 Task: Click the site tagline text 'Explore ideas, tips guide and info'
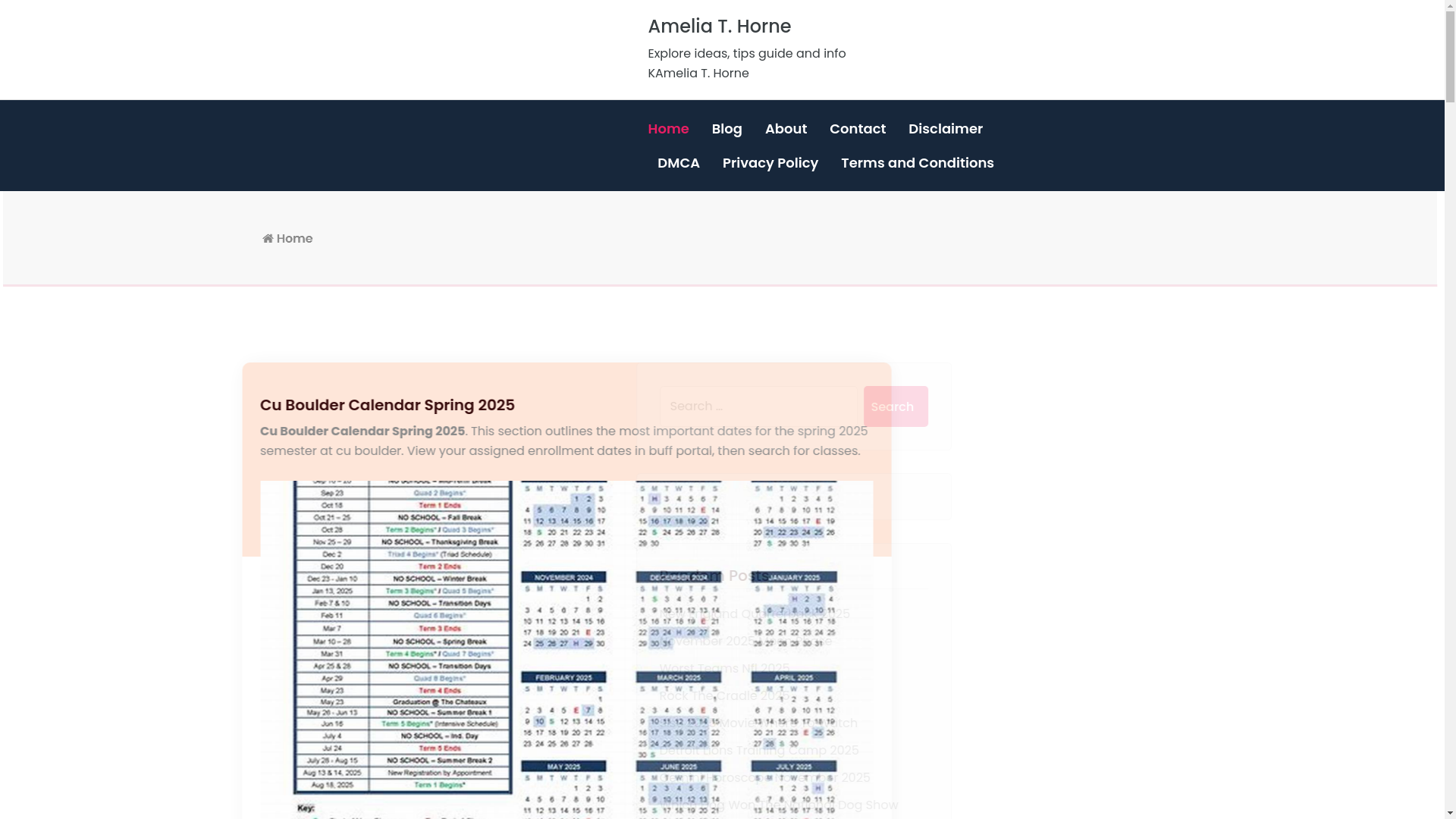[747, 54]
